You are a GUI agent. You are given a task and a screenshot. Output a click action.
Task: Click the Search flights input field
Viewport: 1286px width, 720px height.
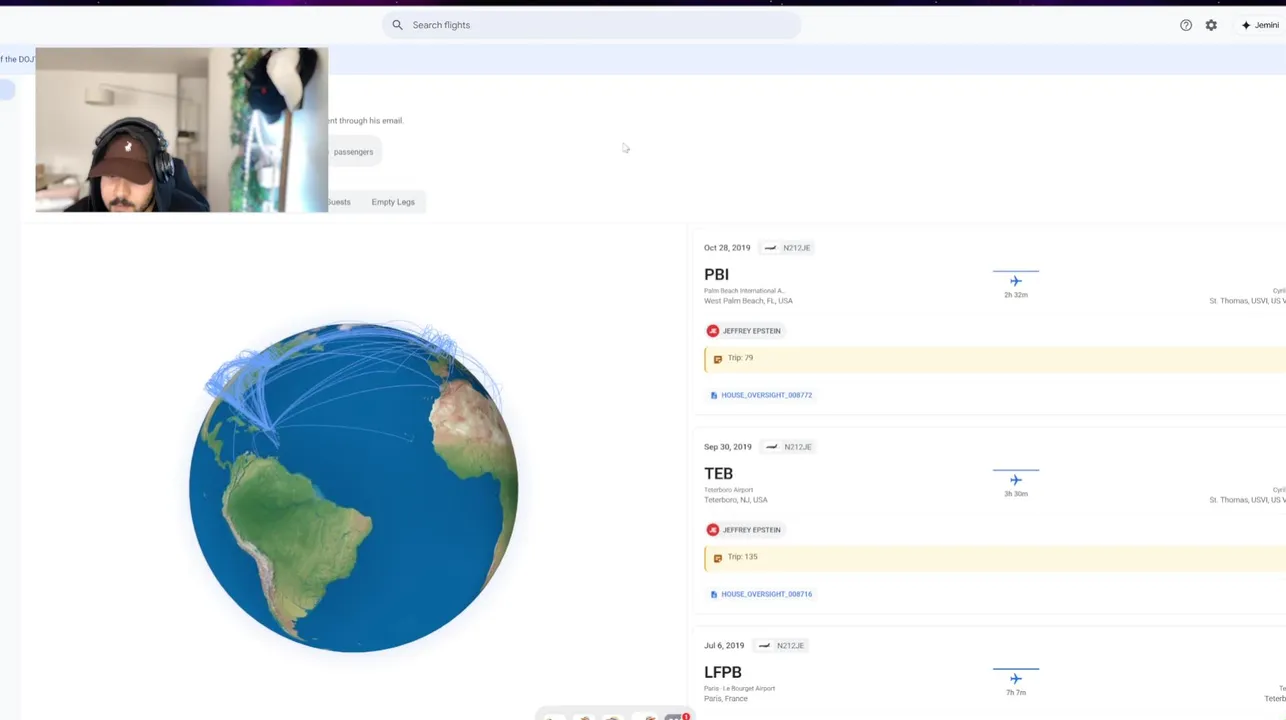(x=591, y=25)
